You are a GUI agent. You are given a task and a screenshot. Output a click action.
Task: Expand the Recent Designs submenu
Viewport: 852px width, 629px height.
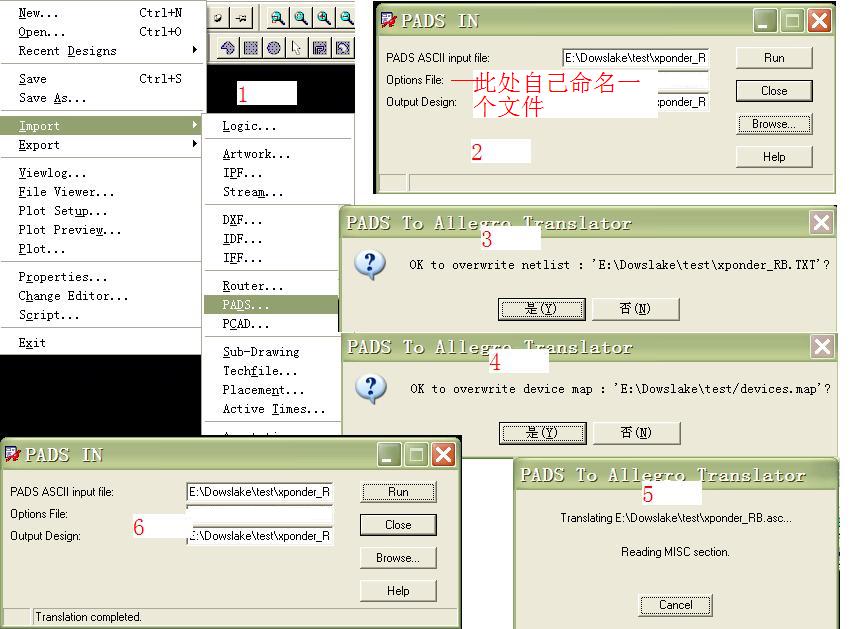102,51
